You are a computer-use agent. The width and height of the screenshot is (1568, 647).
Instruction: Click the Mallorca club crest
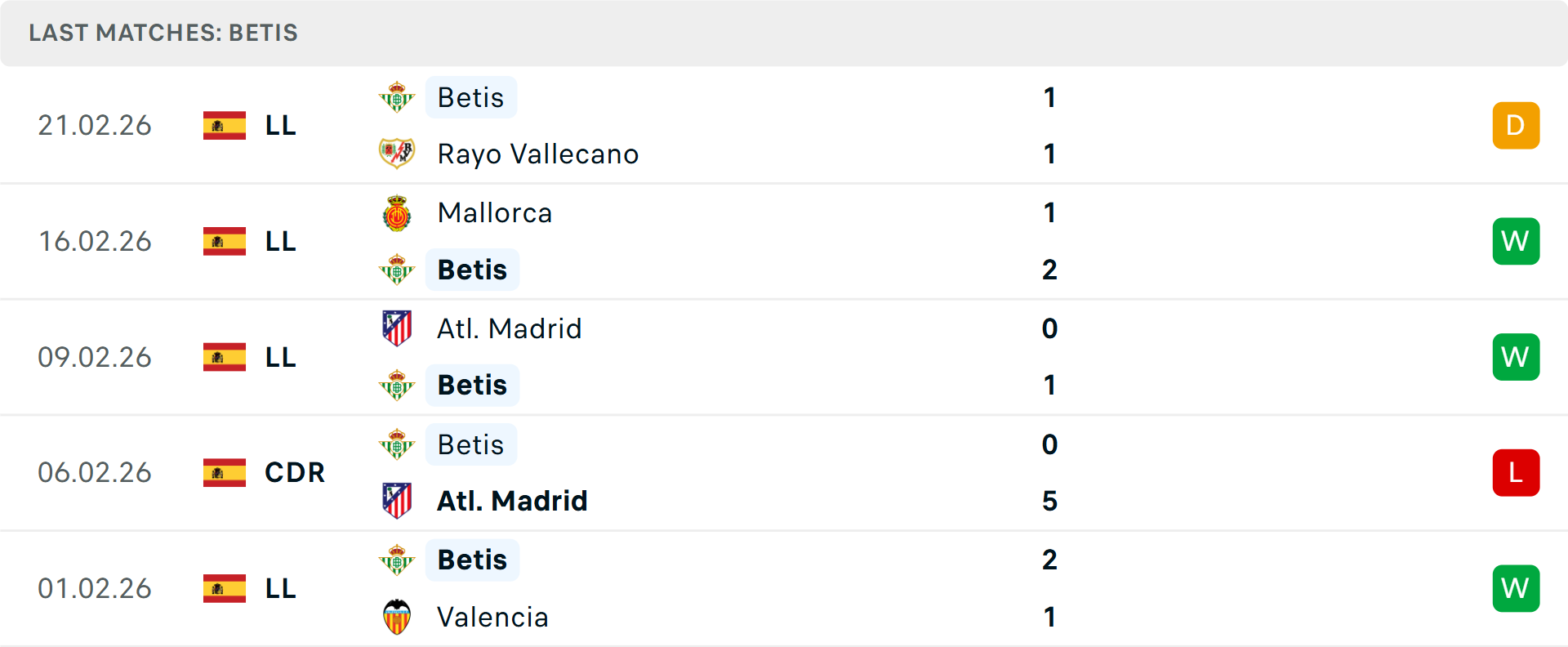coord(397,213)
